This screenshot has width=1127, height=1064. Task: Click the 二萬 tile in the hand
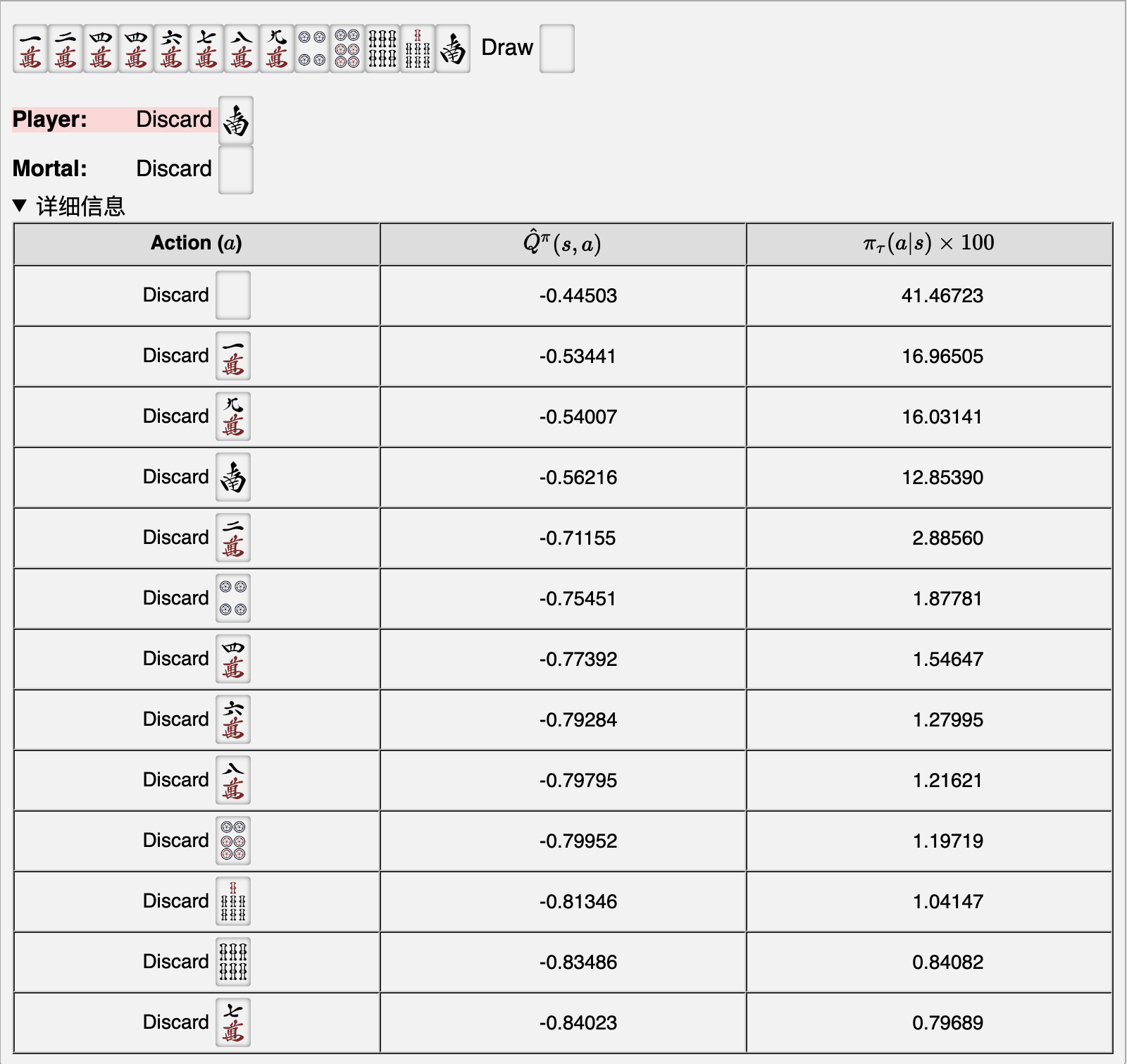coord(66,49)
